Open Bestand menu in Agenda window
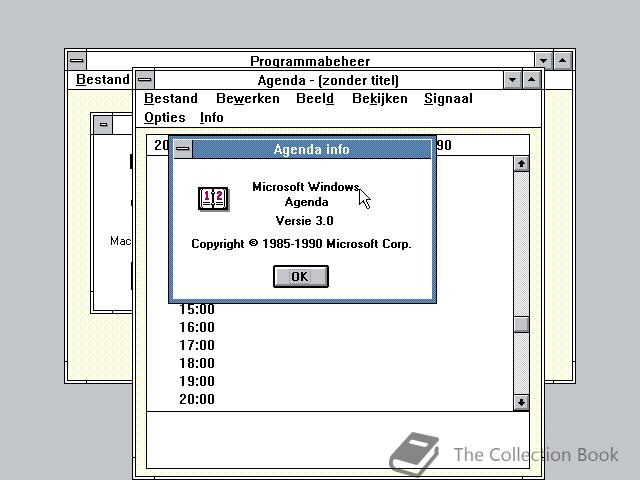This screenshot has height=480, width=640. tap(171, 99)
